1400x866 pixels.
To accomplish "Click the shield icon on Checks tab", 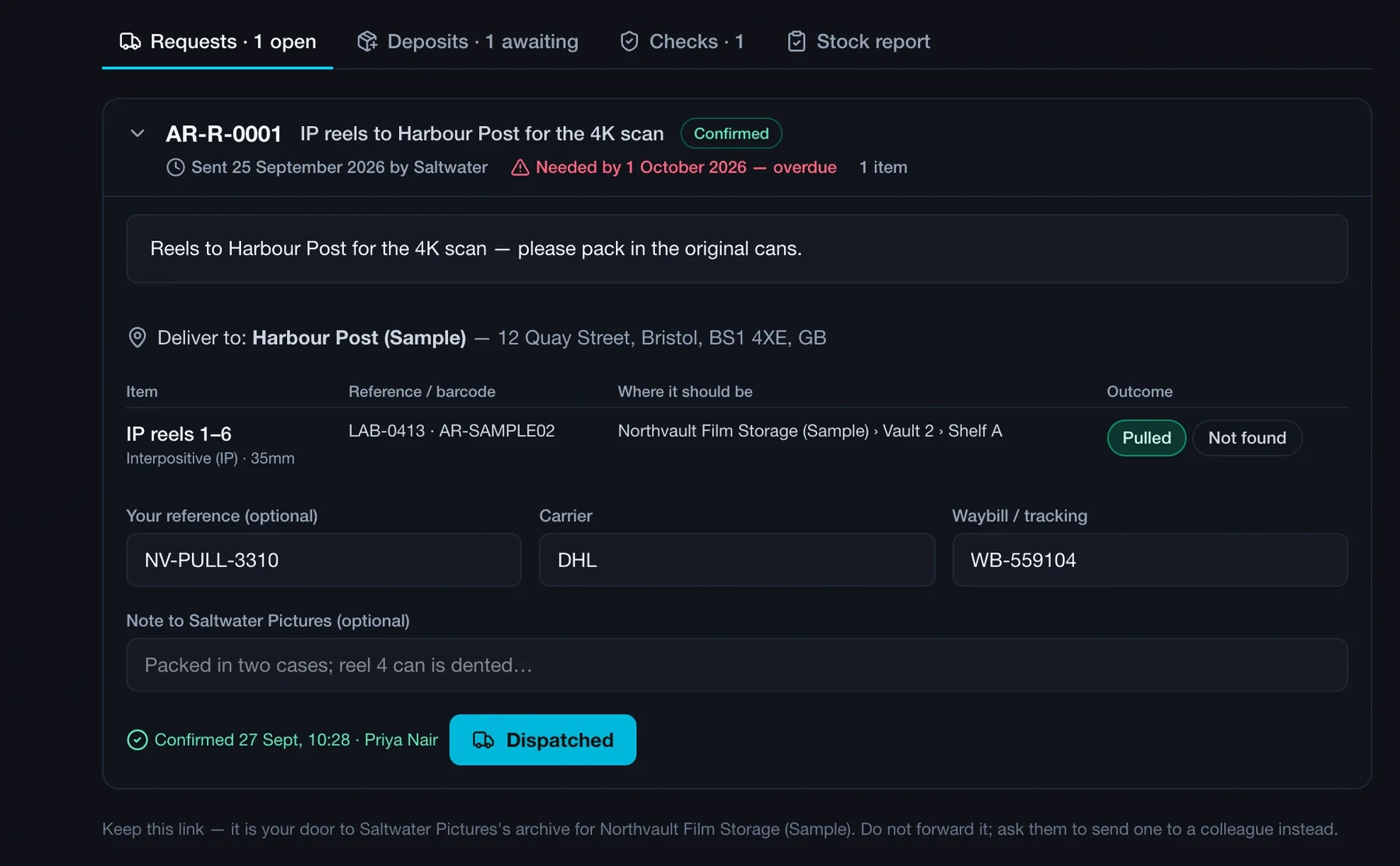I will [629, 41].
